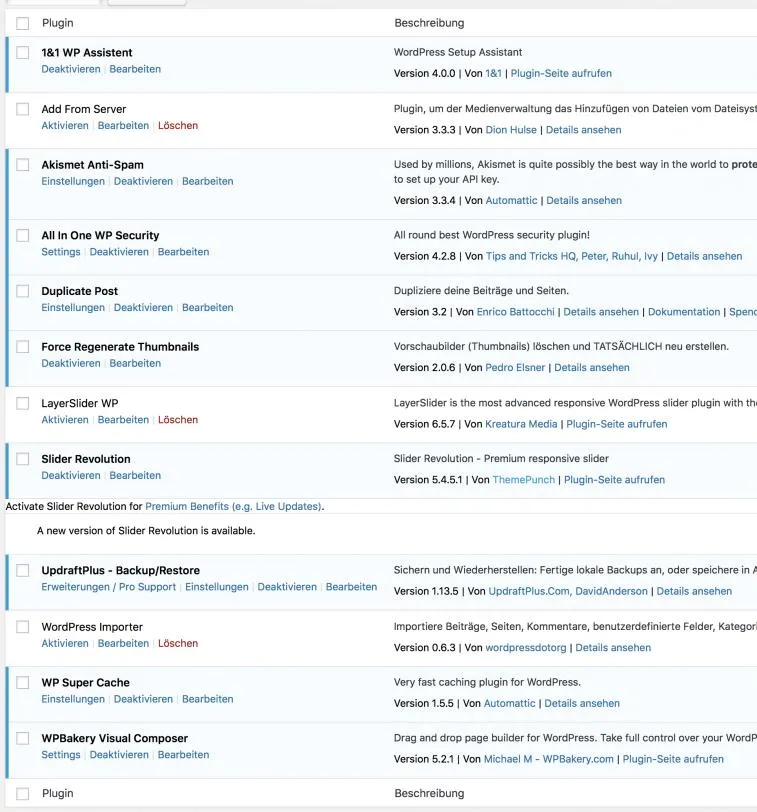Select all plugins via header checkbox
The image size is (757, 812).
coord(23,23)
